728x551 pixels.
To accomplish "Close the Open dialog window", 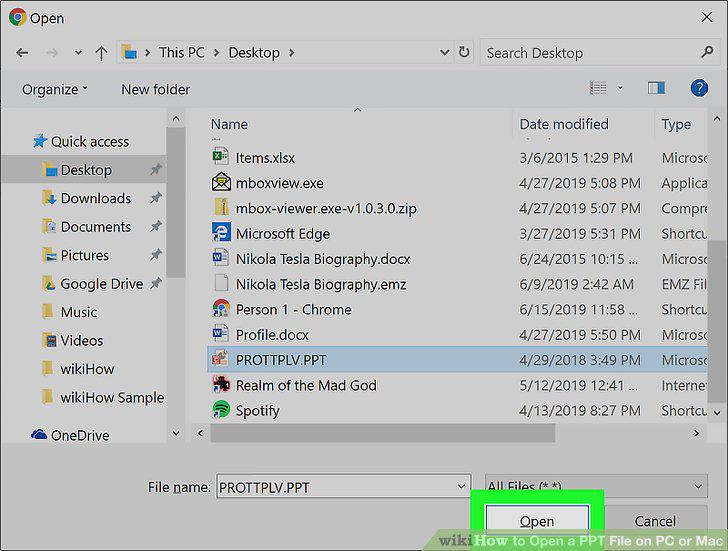I will pyautogui.click(x=706, y=17).
